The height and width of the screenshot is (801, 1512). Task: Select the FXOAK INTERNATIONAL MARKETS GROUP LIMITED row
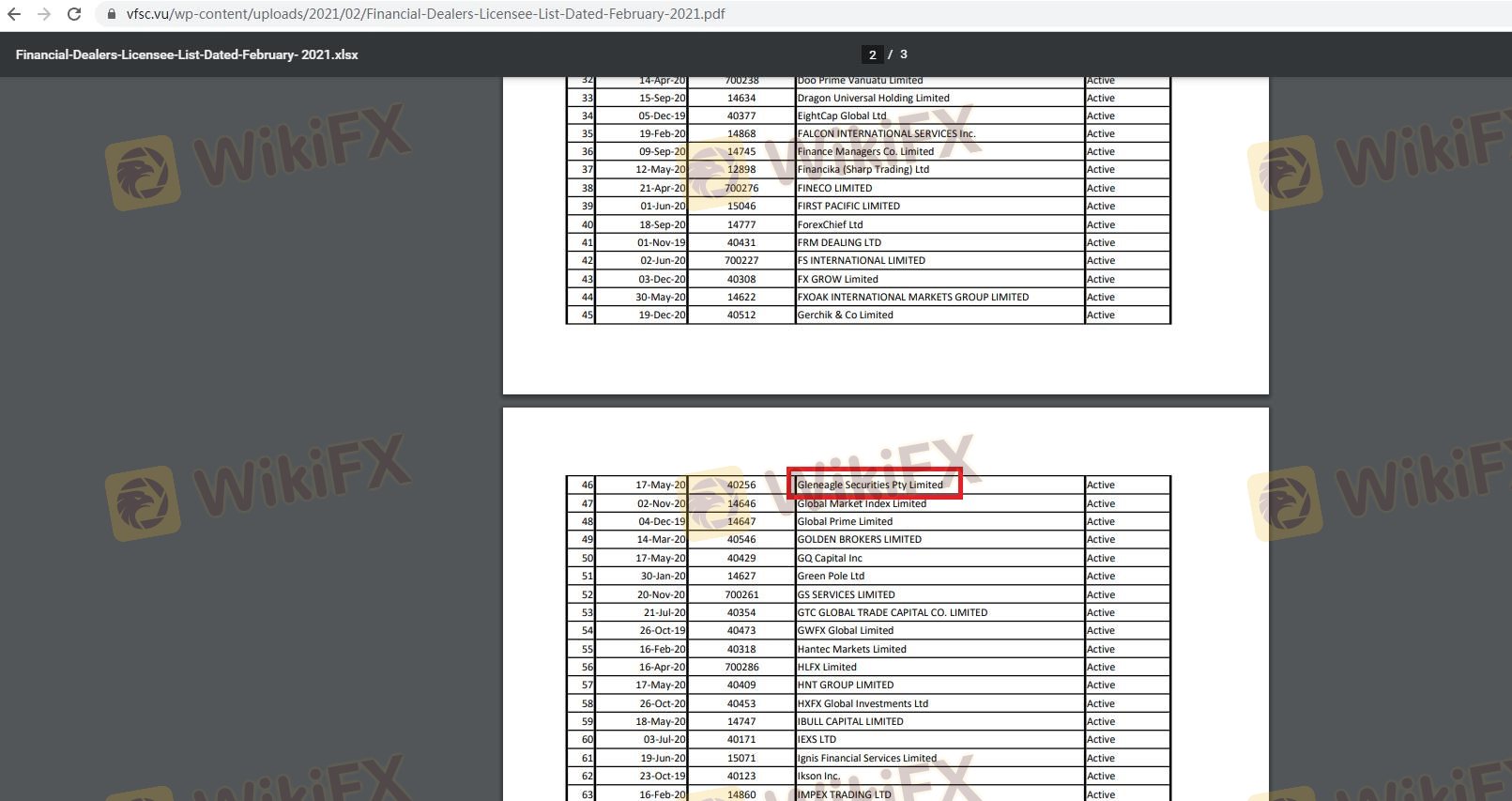(x=912, y=297)
